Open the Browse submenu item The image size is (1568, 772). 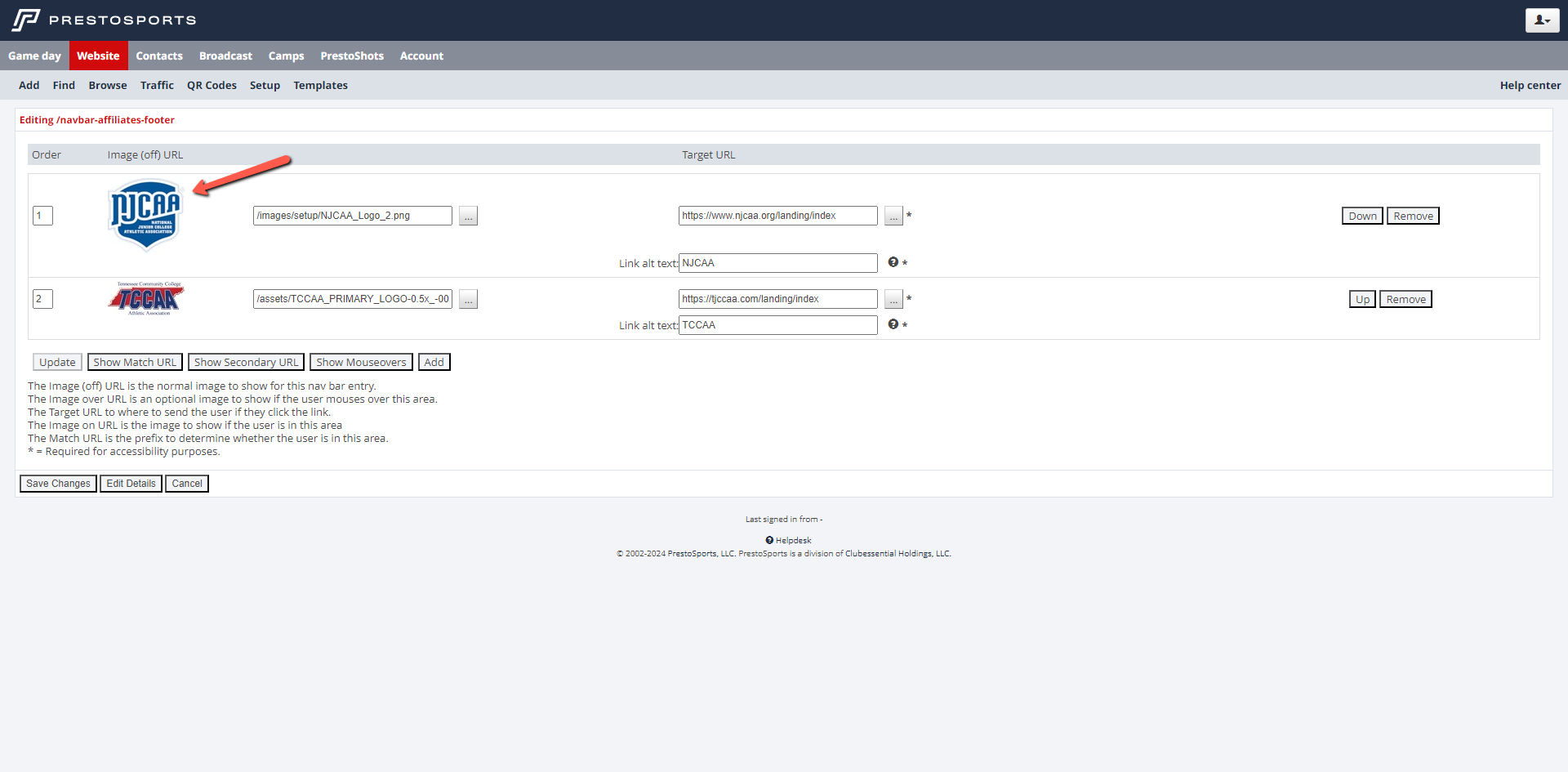tap(108, 85)
